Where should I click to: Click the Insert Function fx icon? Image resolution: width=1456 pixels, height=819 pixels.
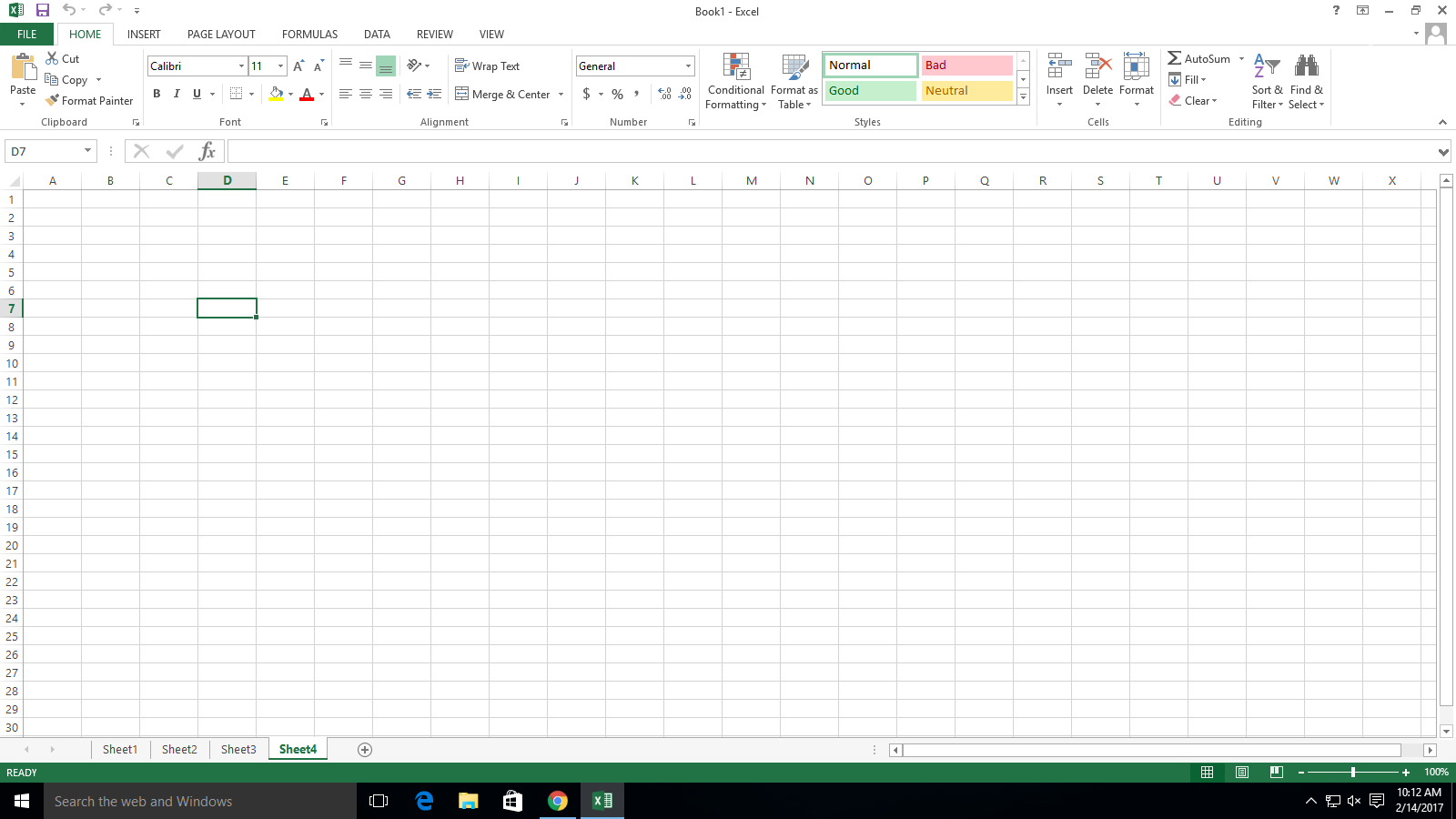[x=207, y=151]
